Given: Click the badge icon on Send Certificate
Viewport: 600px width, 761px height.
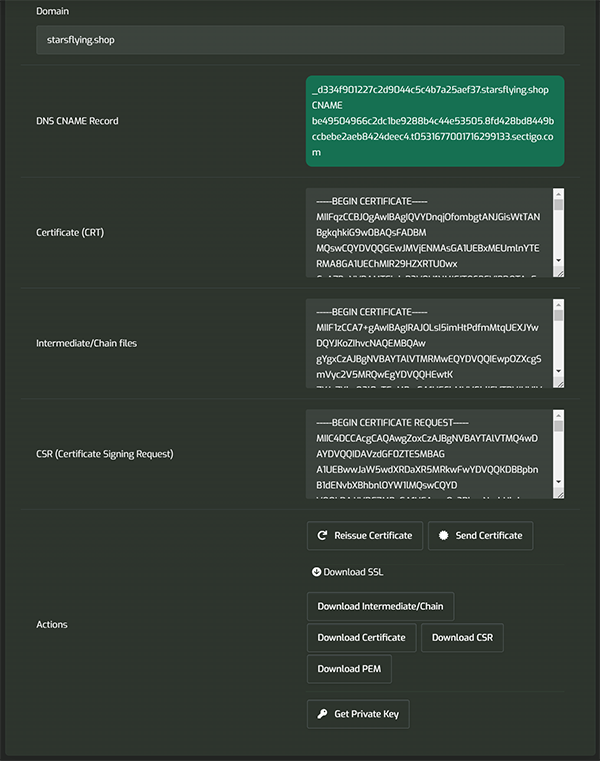Looking at the screenshot, I should 443,535.
